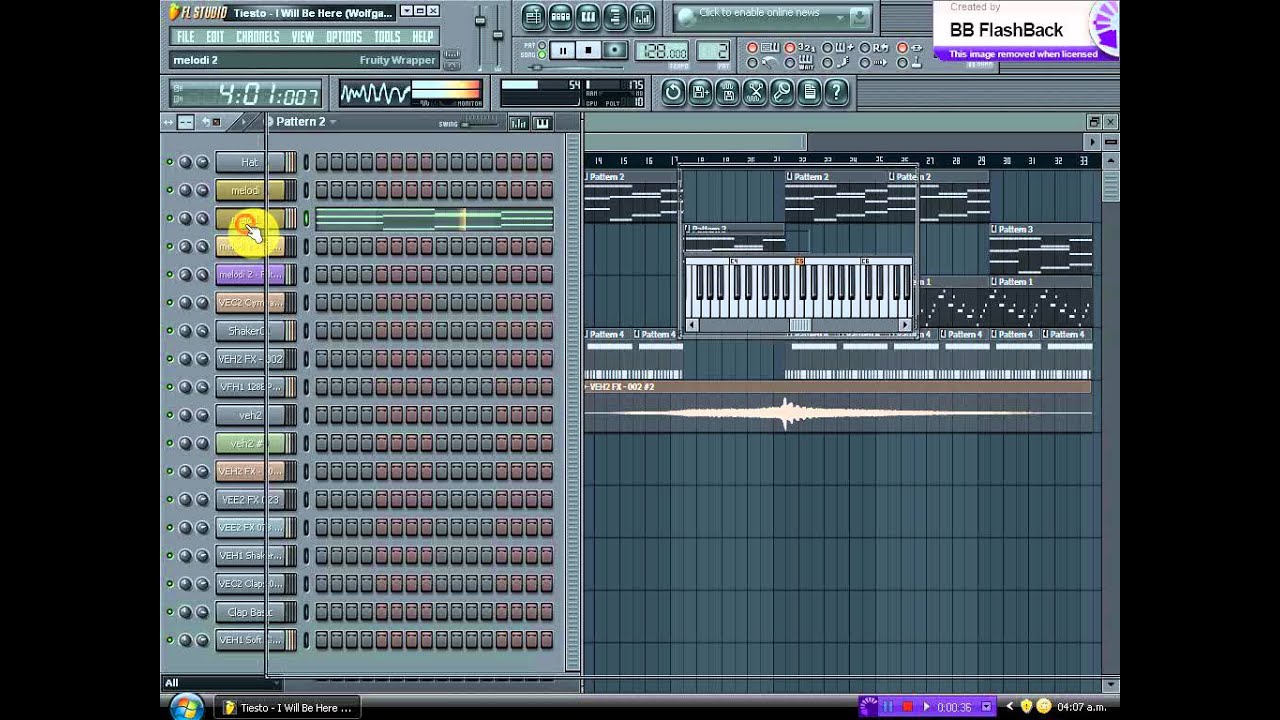Open the question mark help icon
Screen dimensions: 1280x720
(837, 92)
